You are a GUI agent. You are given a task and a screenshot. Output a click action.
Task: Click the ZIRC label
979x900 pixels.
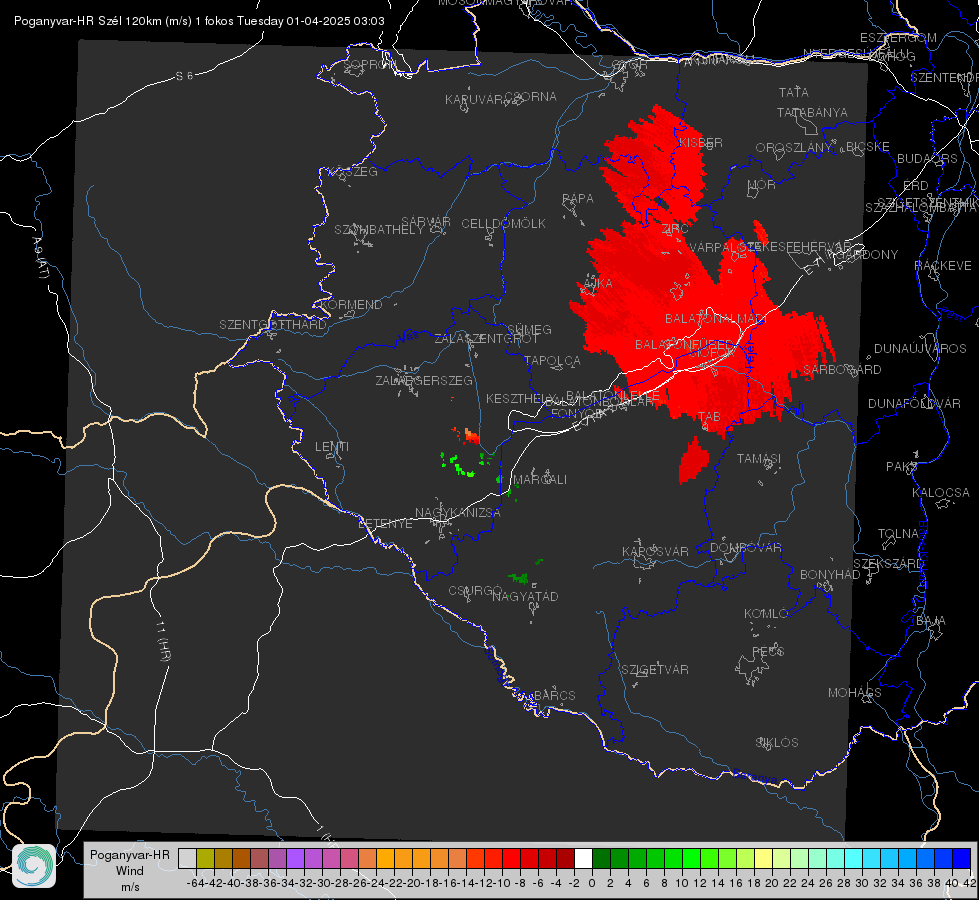point(675,229)
